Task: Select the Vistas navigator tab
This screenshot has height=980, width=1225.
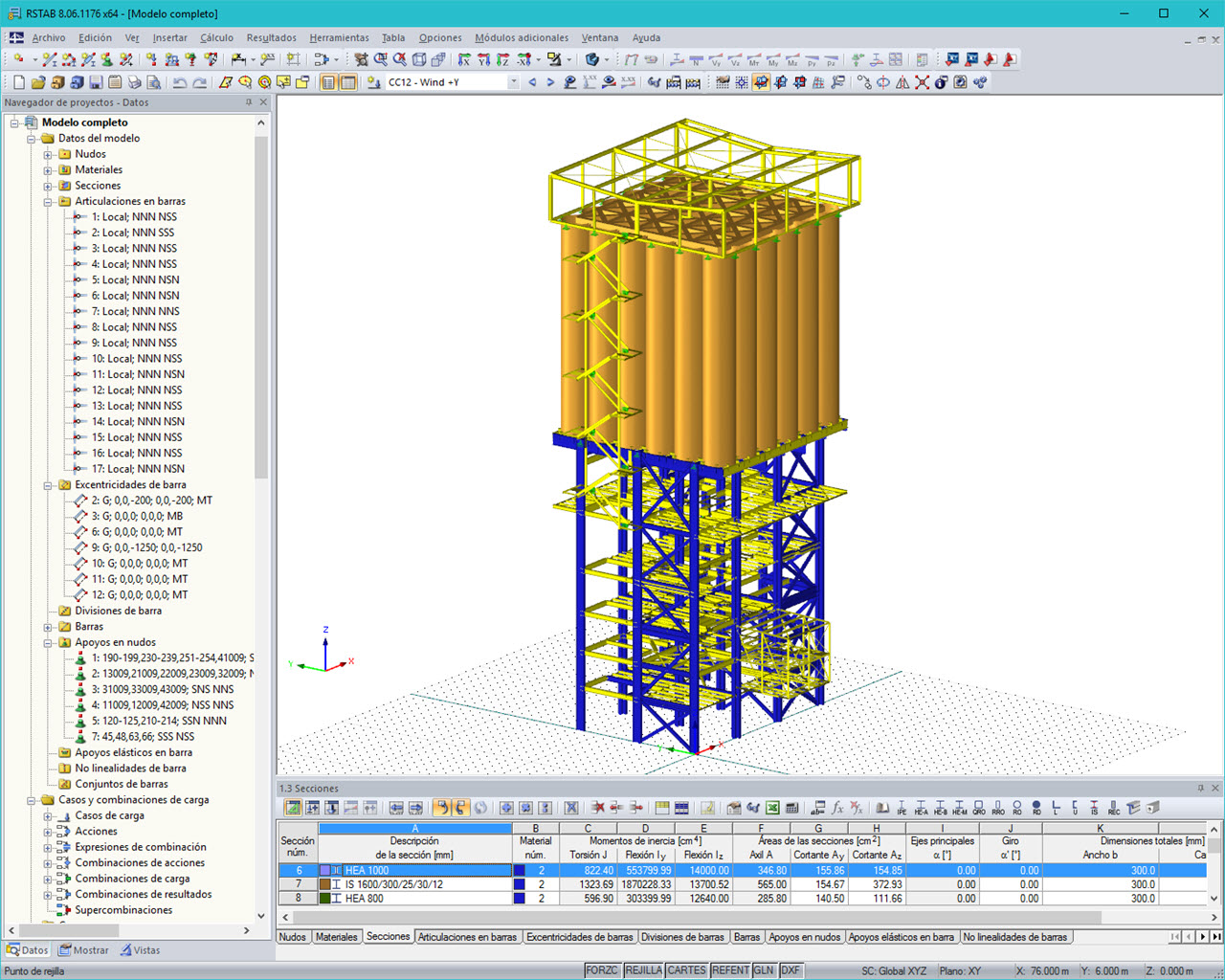Action: tap(141, 950)
